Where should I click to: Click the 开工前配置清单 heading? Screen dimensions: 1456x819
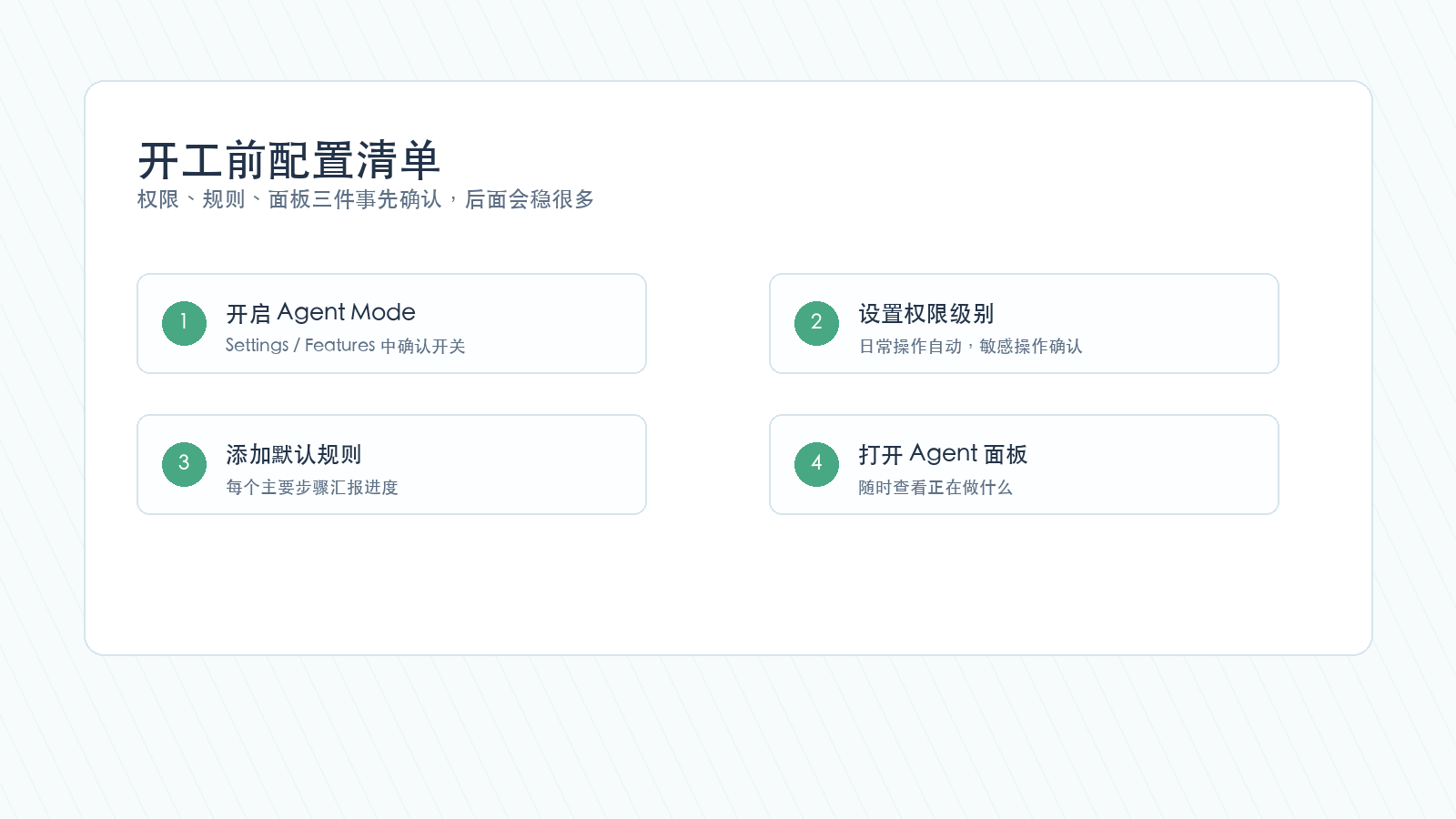[289, 161]
